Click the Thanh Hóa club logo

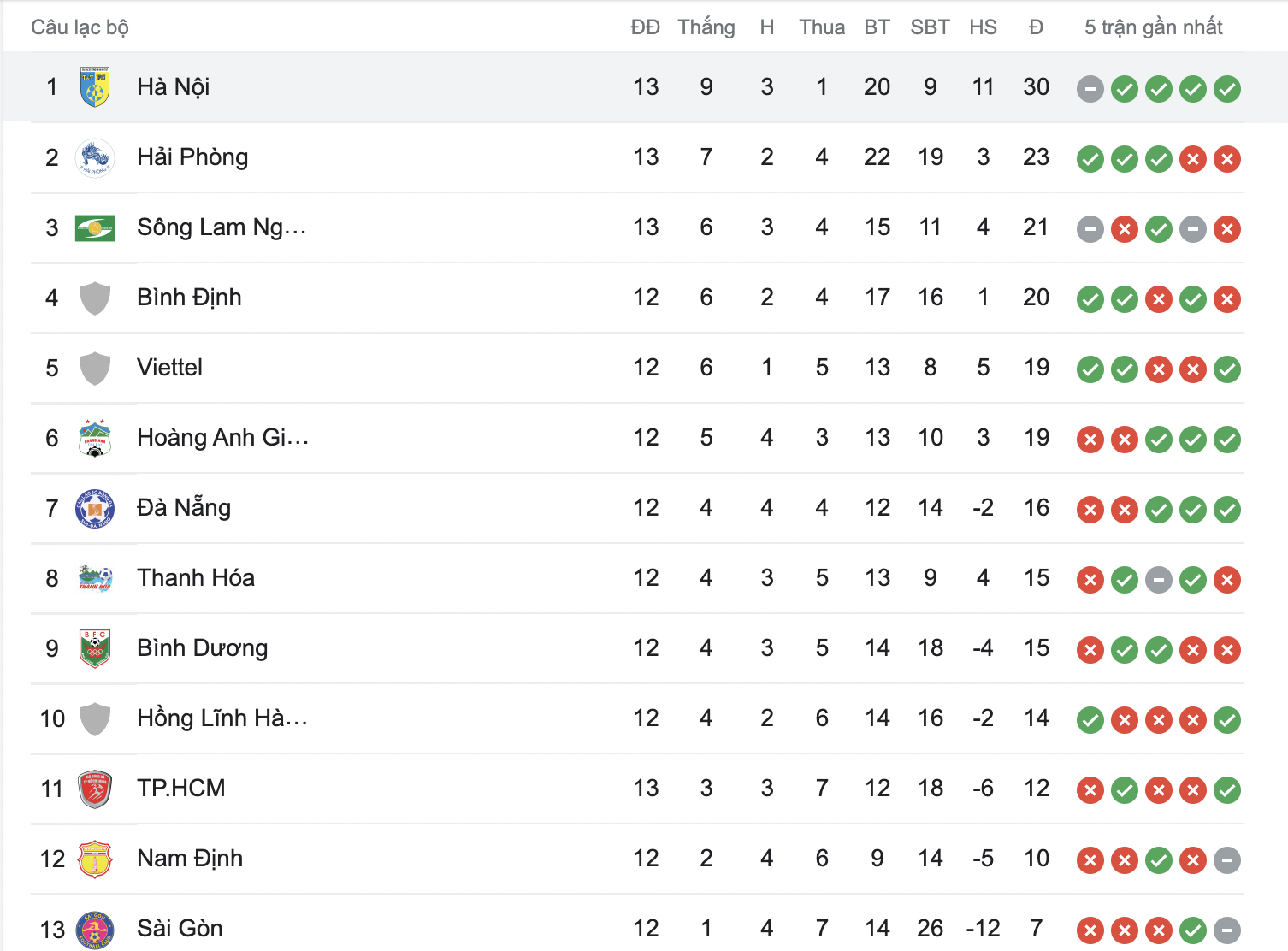95,578
